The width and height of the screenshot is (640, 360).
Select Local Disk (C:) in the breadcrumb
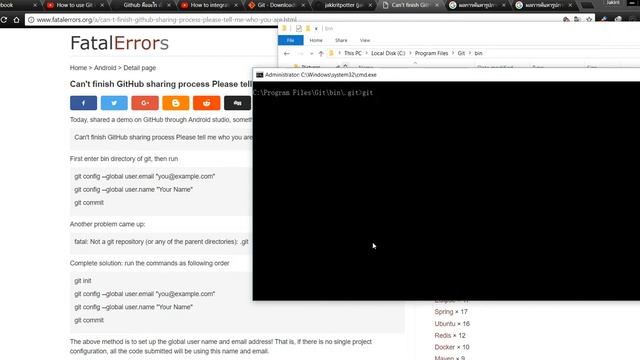tap(388, 53)
